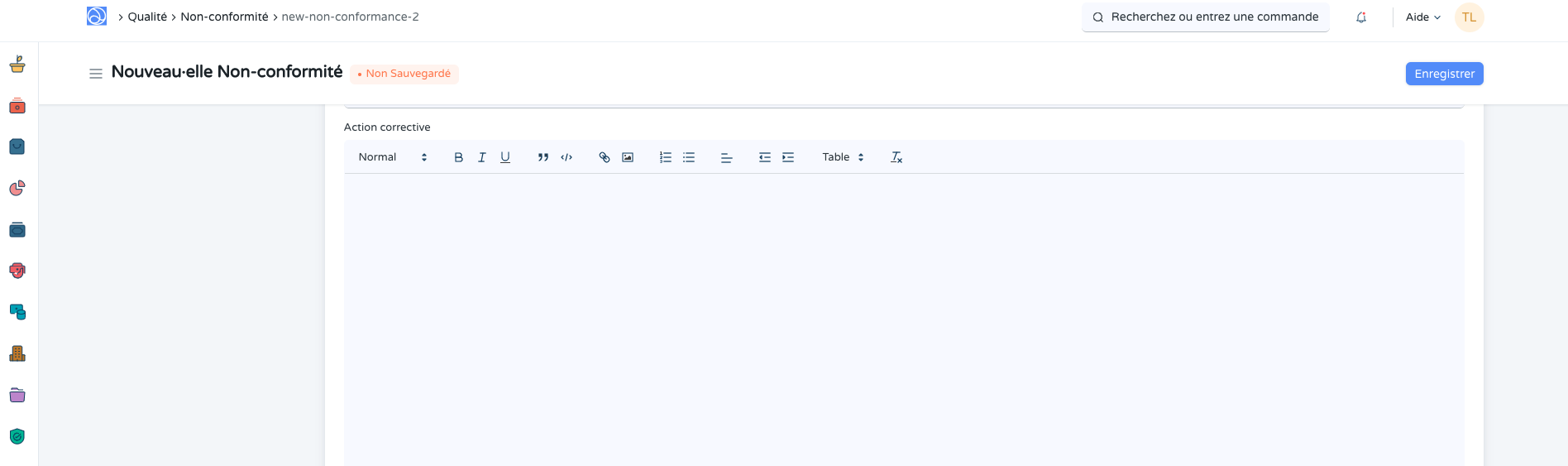Expand the Table dropdown in toolbar
This screenshot has width=1568, height=466.
click(x=843, y=157)
